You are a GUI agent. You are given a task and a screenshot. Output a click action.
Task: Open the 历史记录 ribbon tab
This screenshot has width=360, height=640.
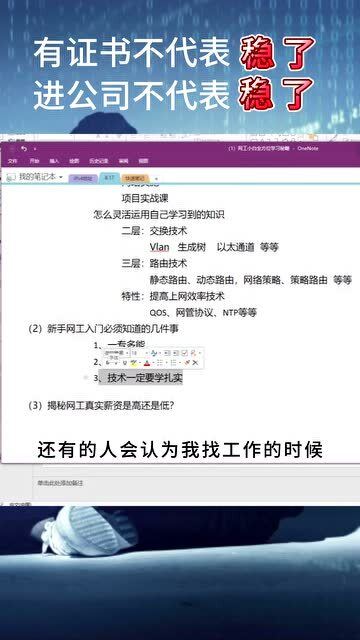point(98,161)
